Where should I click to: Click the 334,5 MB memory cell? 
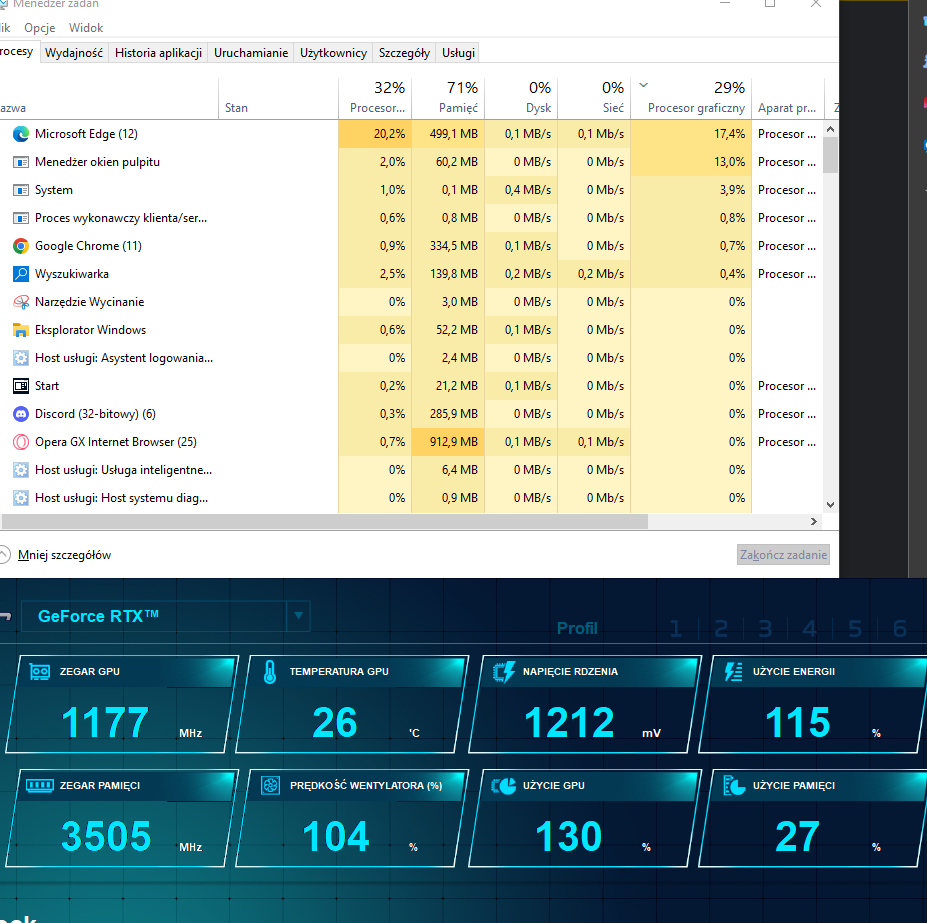448,246
